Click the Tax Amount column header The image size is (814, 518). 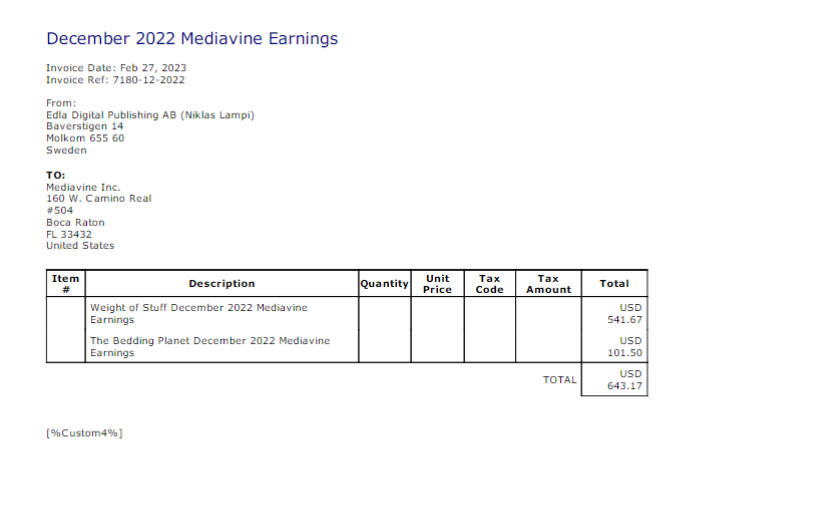(x=548, y=283)
